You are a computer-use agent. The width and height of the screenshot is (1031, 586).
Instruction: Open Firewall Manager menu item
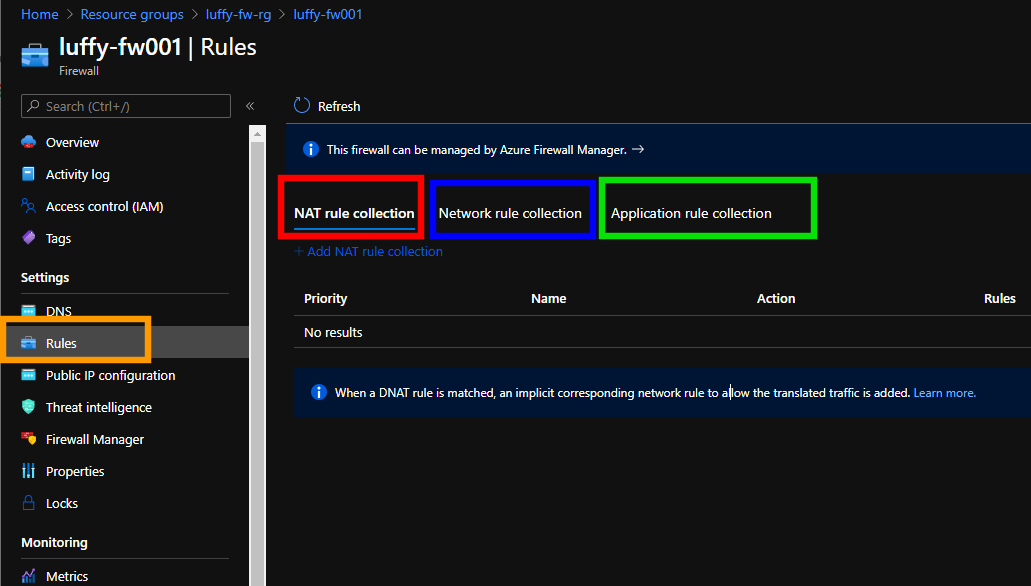coord(95,439)
